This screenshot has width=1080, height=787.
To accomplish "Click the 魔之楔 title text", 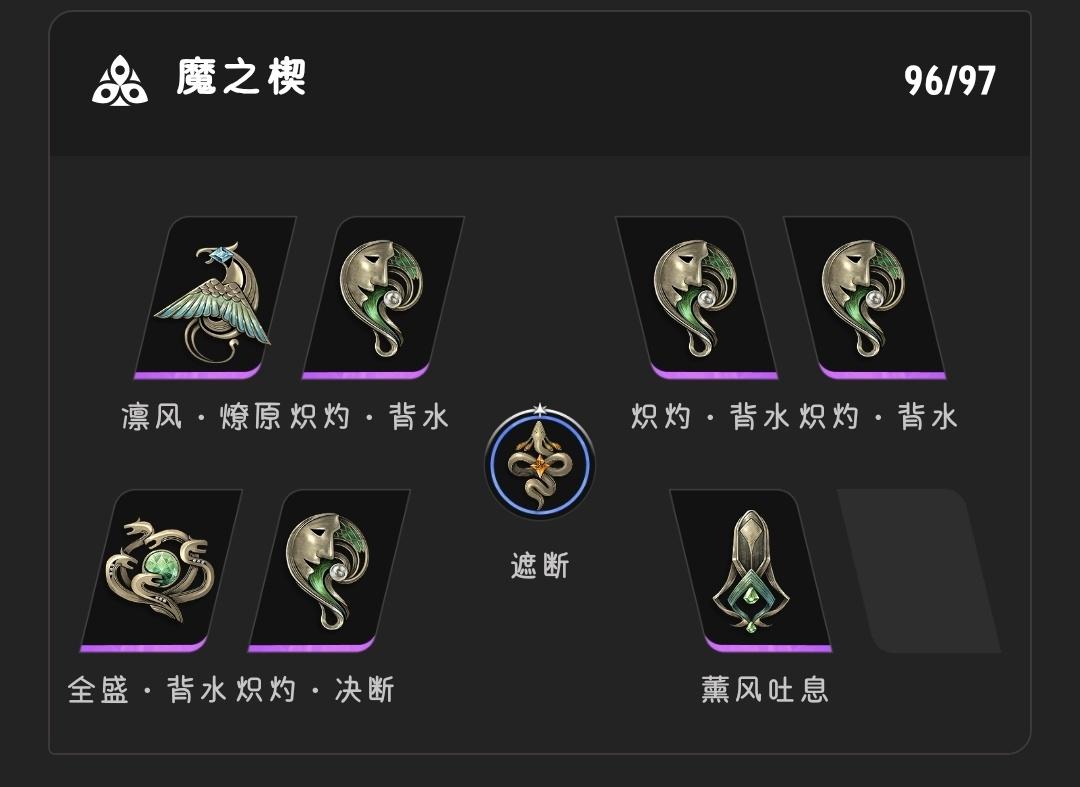I will click(241, 77).
